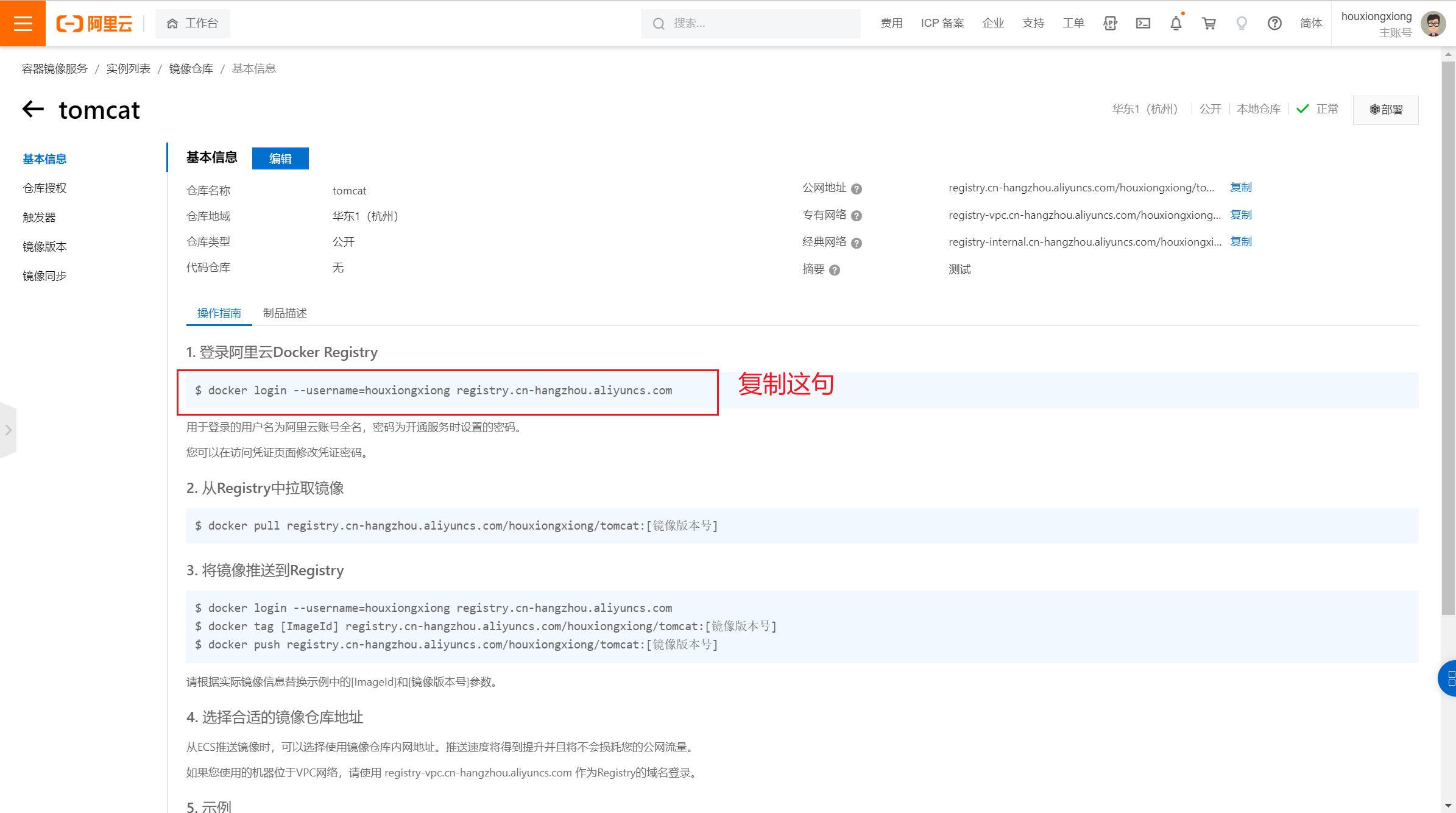Click the help question mark icon in header
This screenshot has height=813, width=1456.
(1274, 23)
